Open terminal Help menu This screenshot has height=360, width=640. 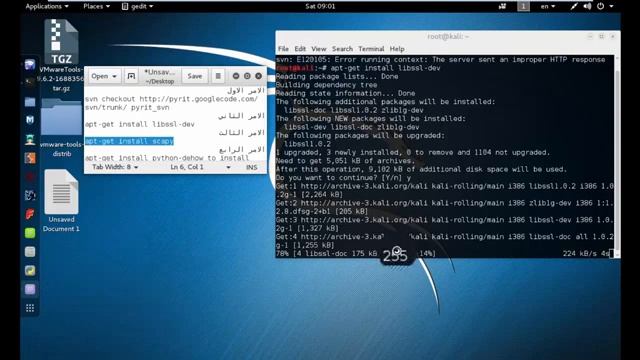tap(397, 49)
